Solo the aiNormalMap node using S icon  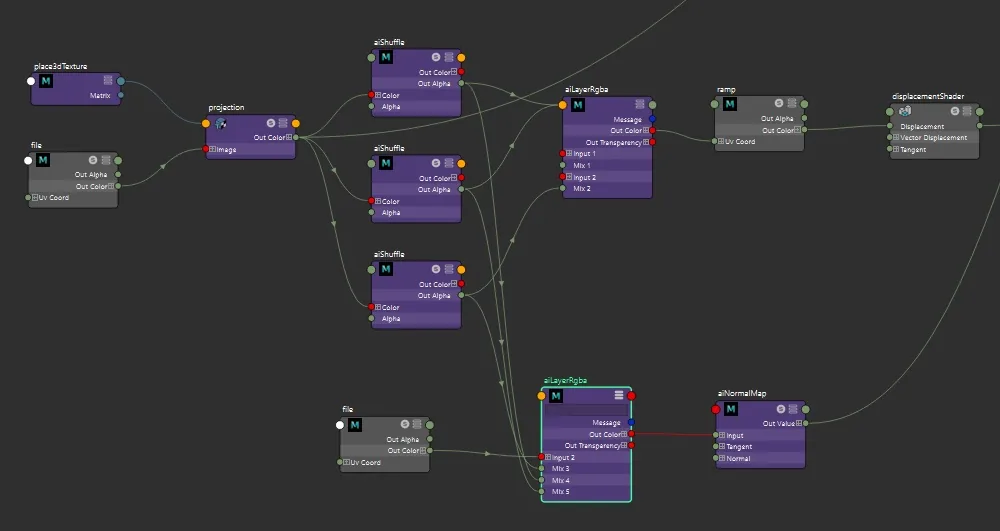coord(781,409)
